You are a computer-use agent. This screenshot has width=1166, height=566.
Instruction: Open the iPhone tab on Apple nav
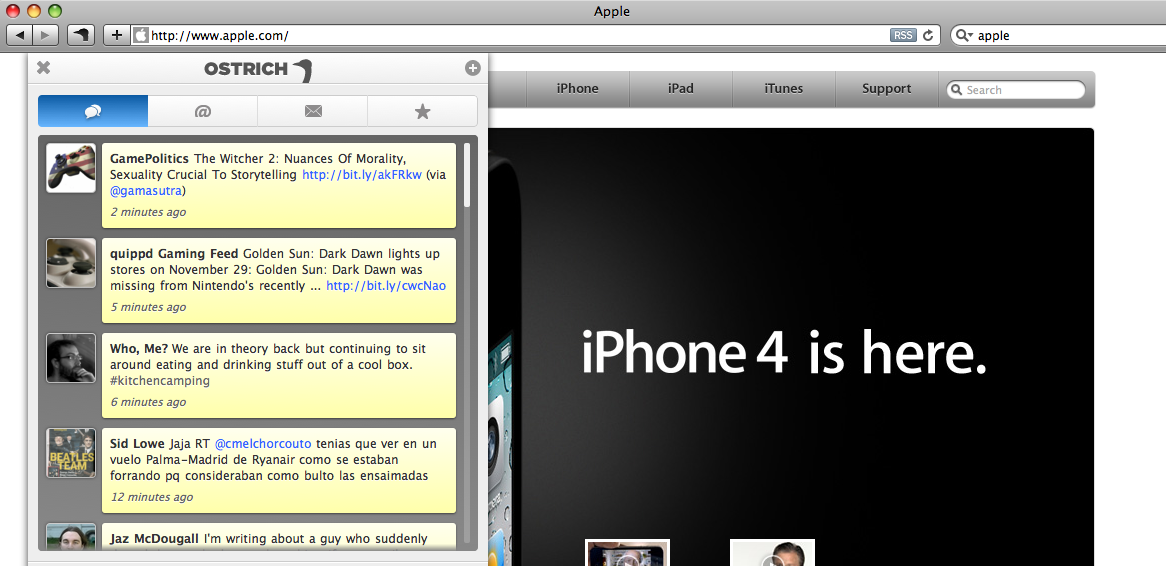coord(578,89)
